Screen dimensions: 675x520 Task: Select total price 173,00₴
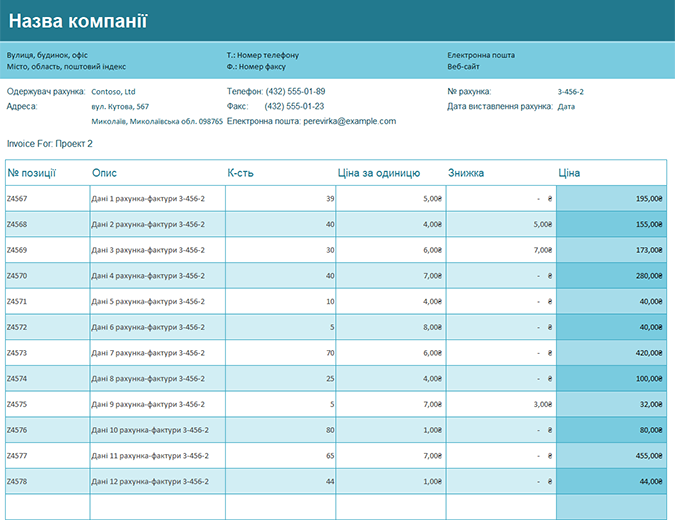(x=611, y=250)
